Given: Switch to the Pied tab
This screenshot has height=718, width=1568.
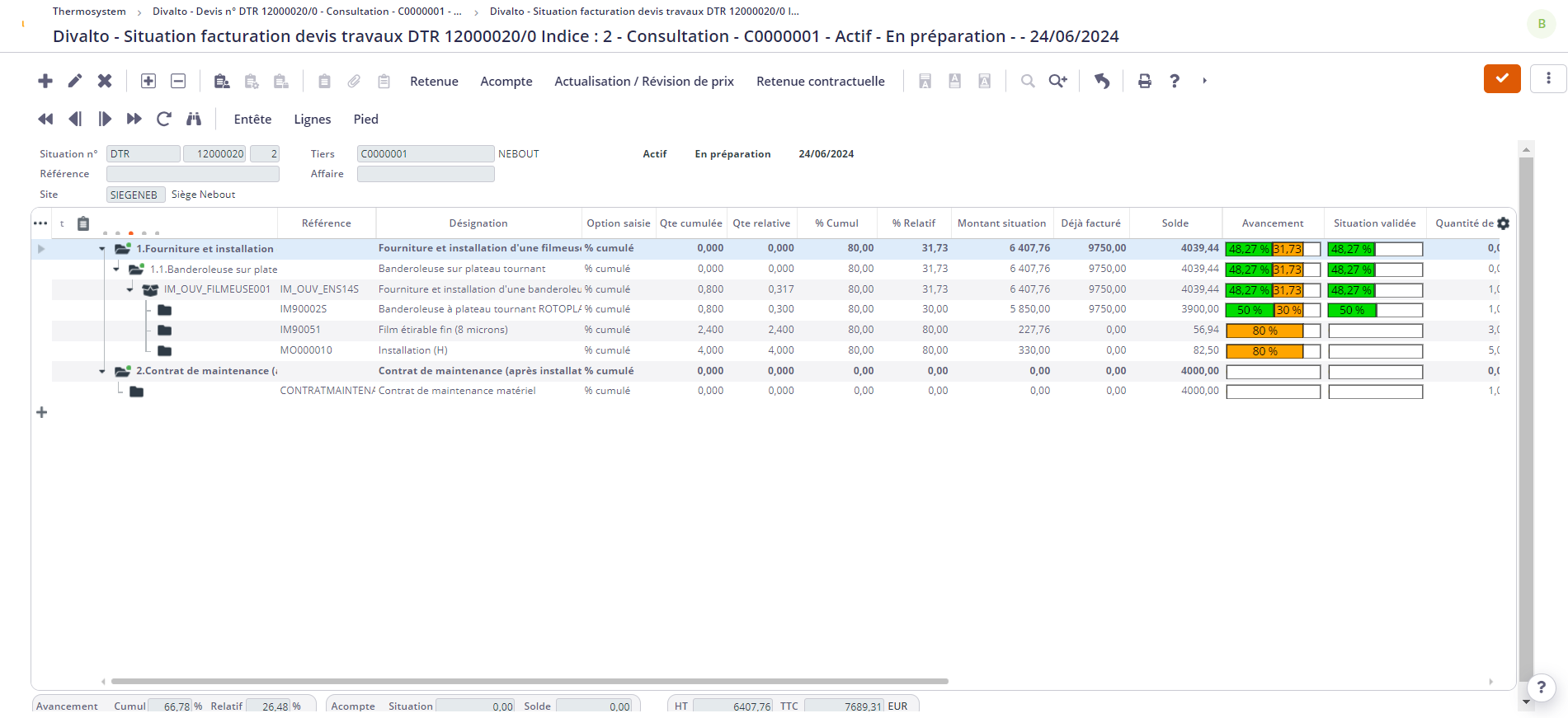Looking at the screenshot, I should click(x=366, y=119).
